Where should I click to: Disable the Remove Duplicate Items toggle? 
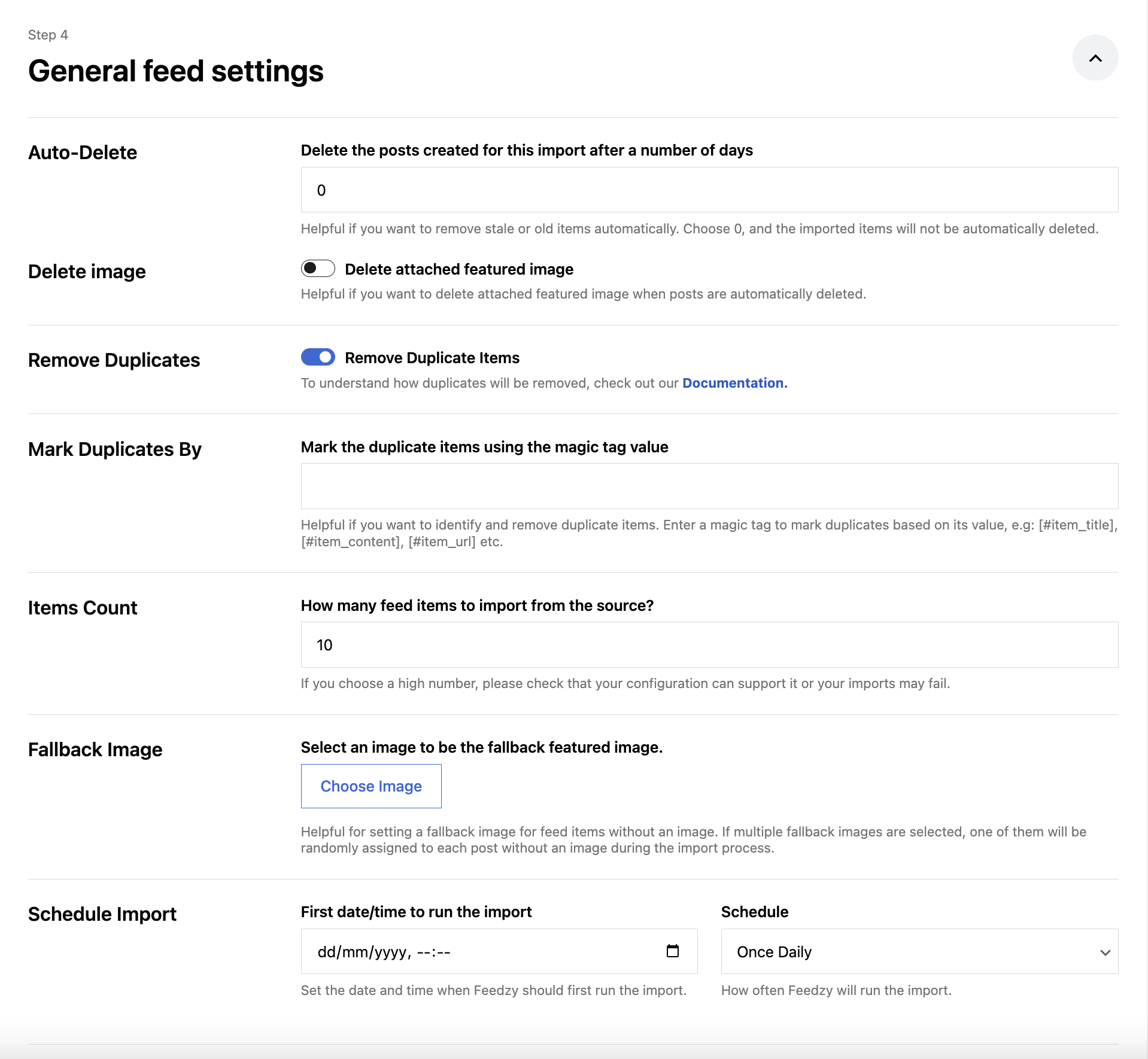point(318,357)
